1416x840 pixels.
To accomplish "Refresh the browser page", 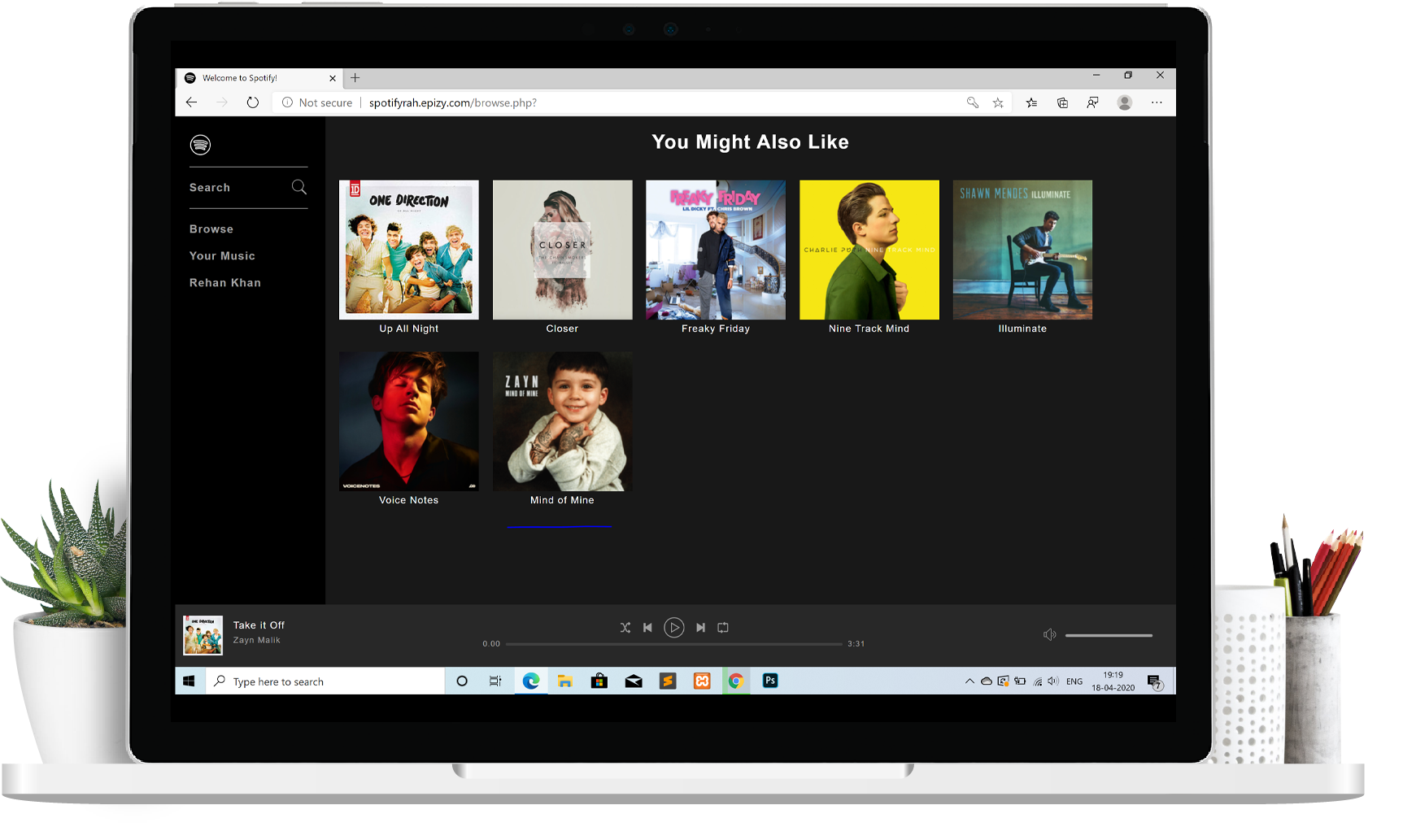I will tap(253, 102).
